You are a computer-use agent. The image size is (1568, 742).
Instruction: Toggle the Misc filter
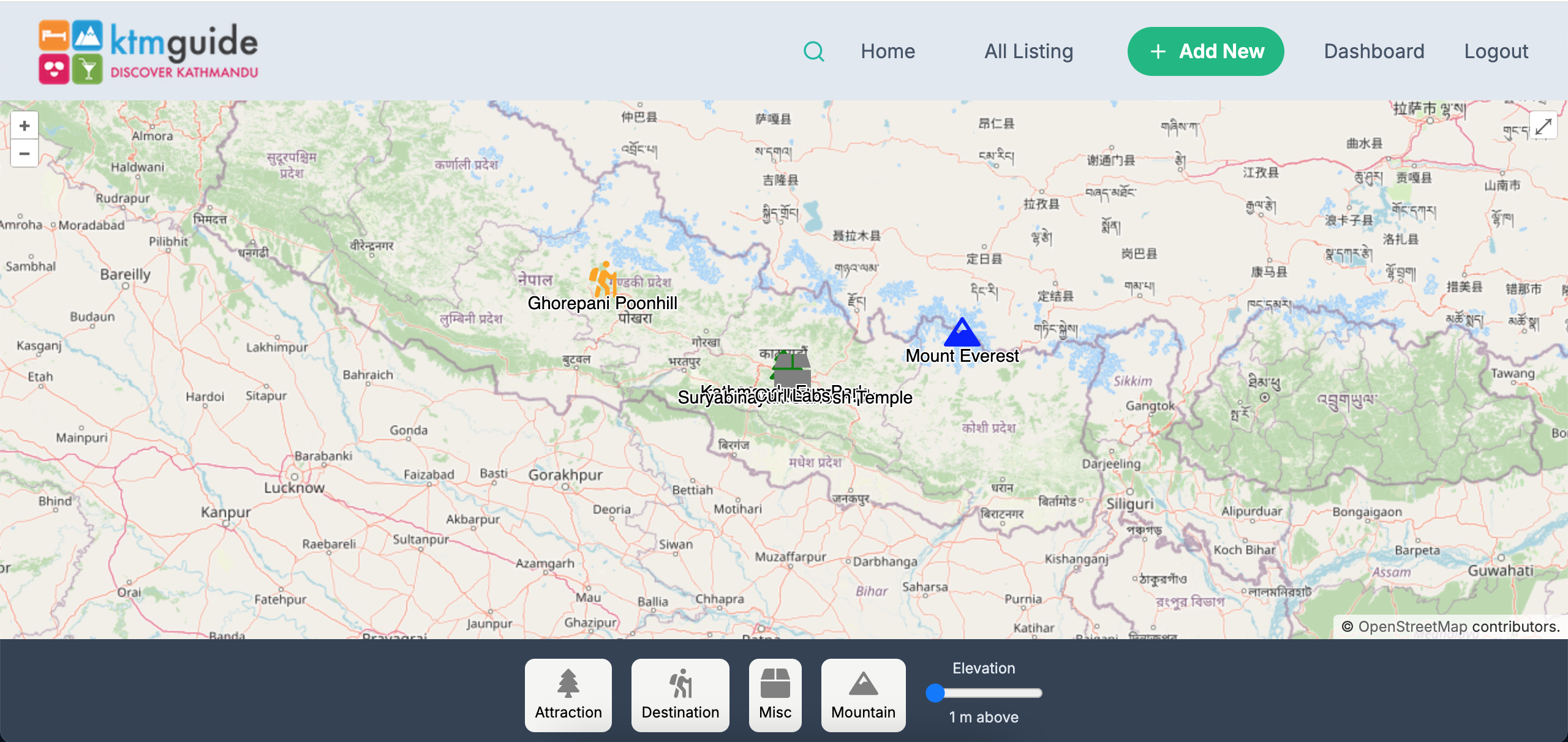[775, 695]
